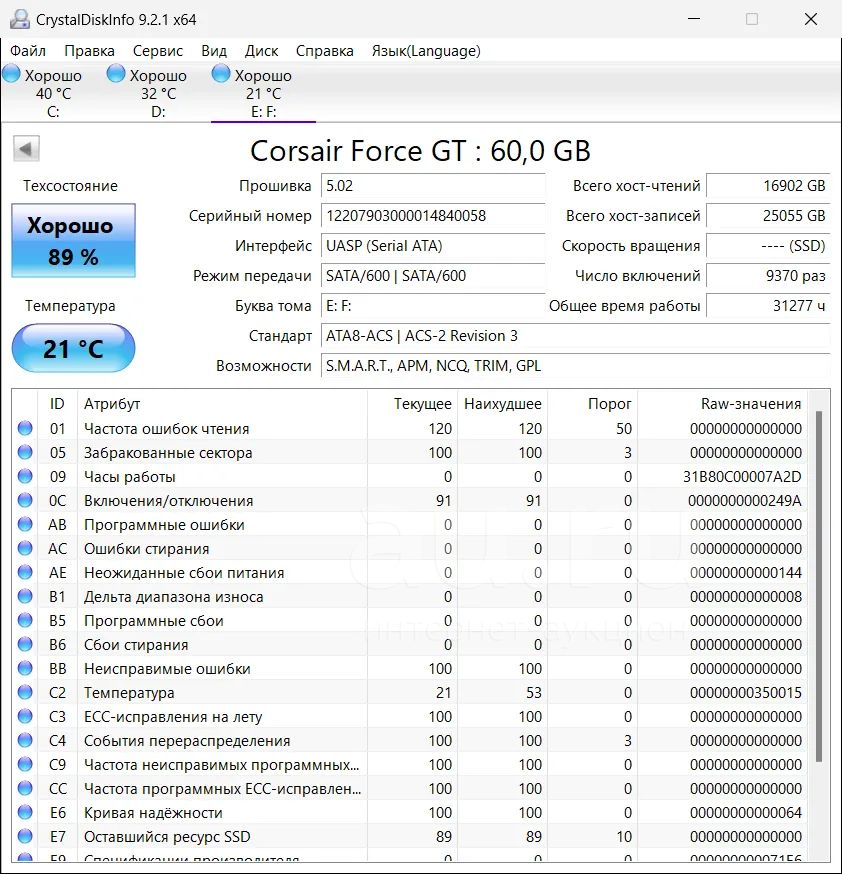Click the Атрибут column header
The width and height of the screenshot is (842, 874).
point(223,404)
